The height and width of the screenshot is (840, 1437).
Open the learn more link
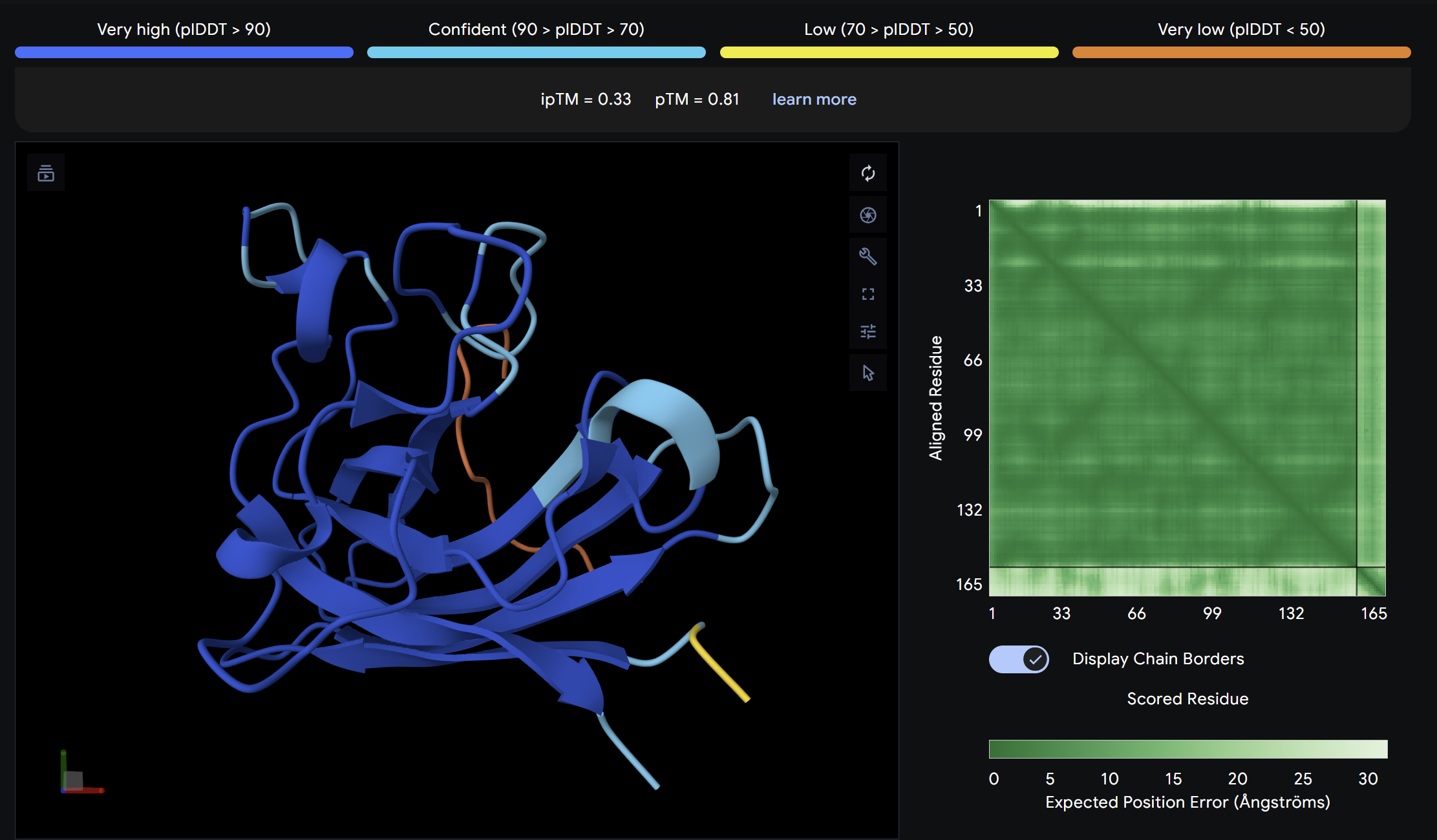click(x=814, y=99)
